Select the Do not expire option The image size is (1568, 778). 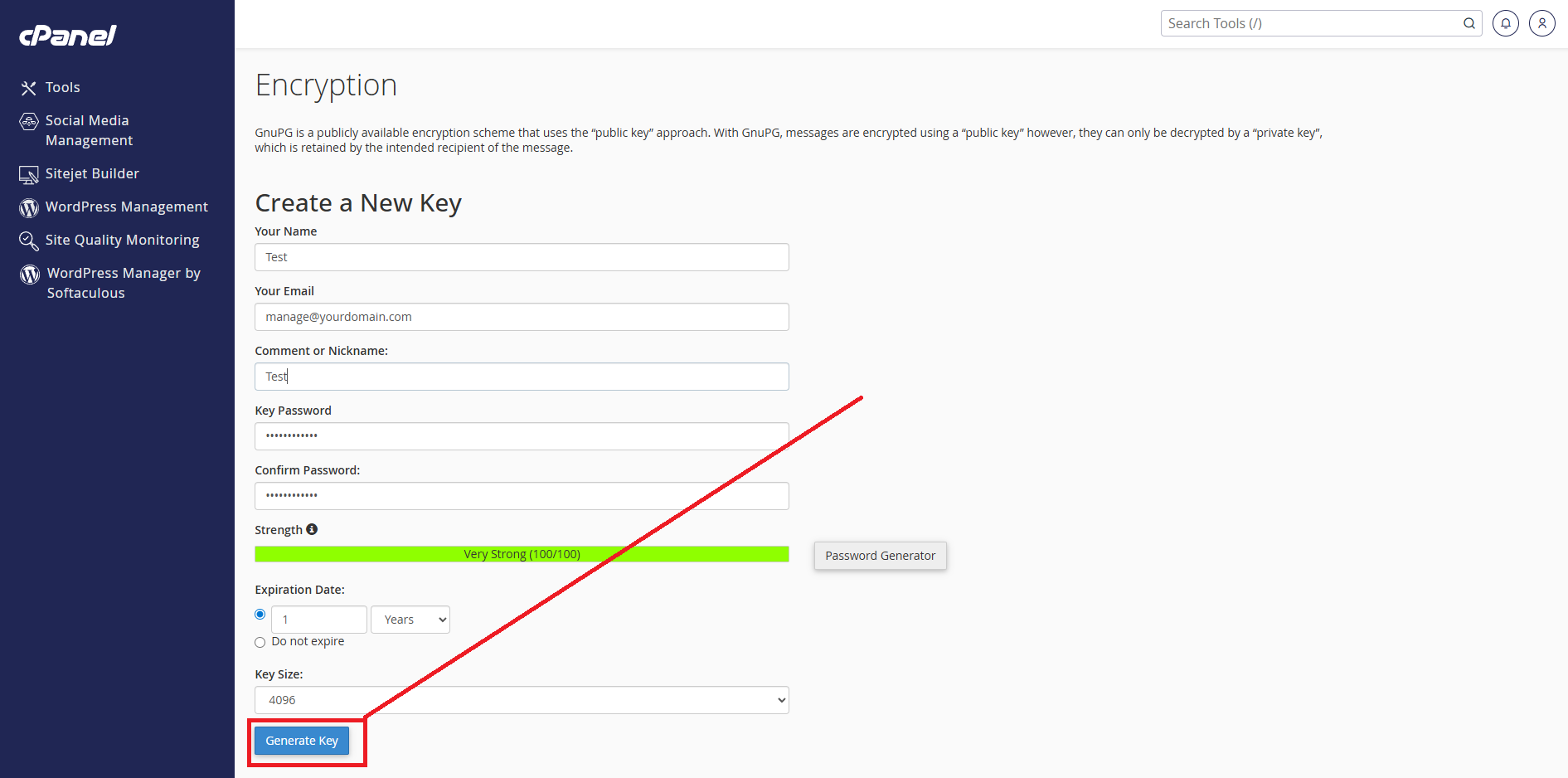(x=260, y=642)
